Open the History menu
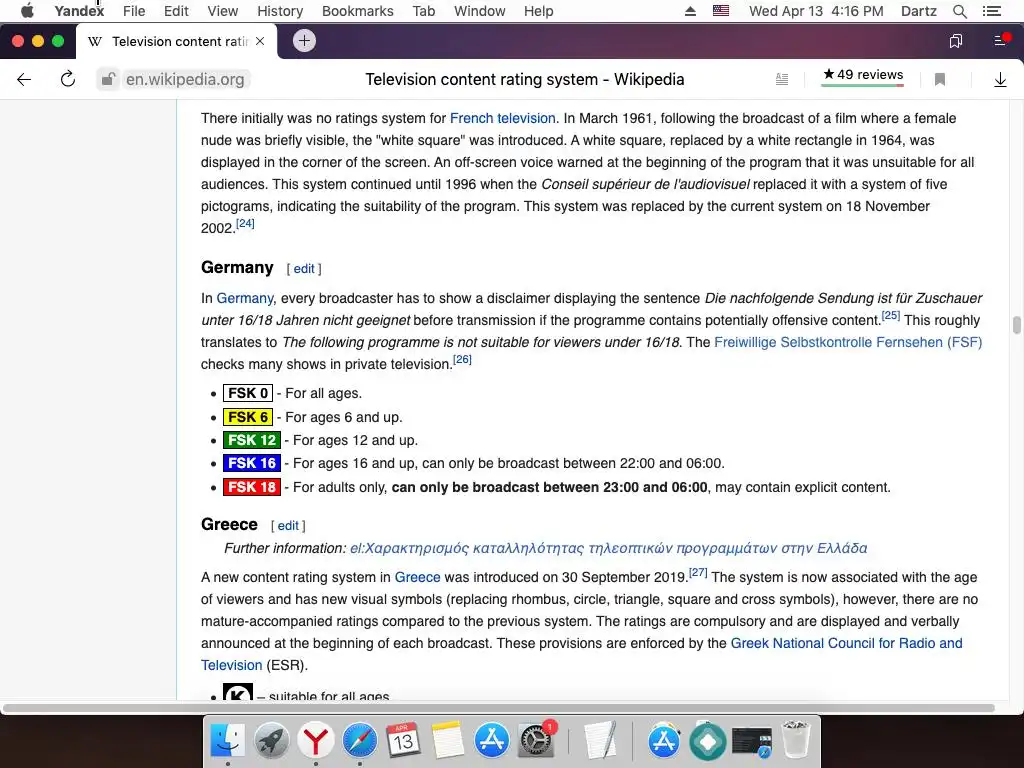This screenshot has width=1024, height=768. 280,11
